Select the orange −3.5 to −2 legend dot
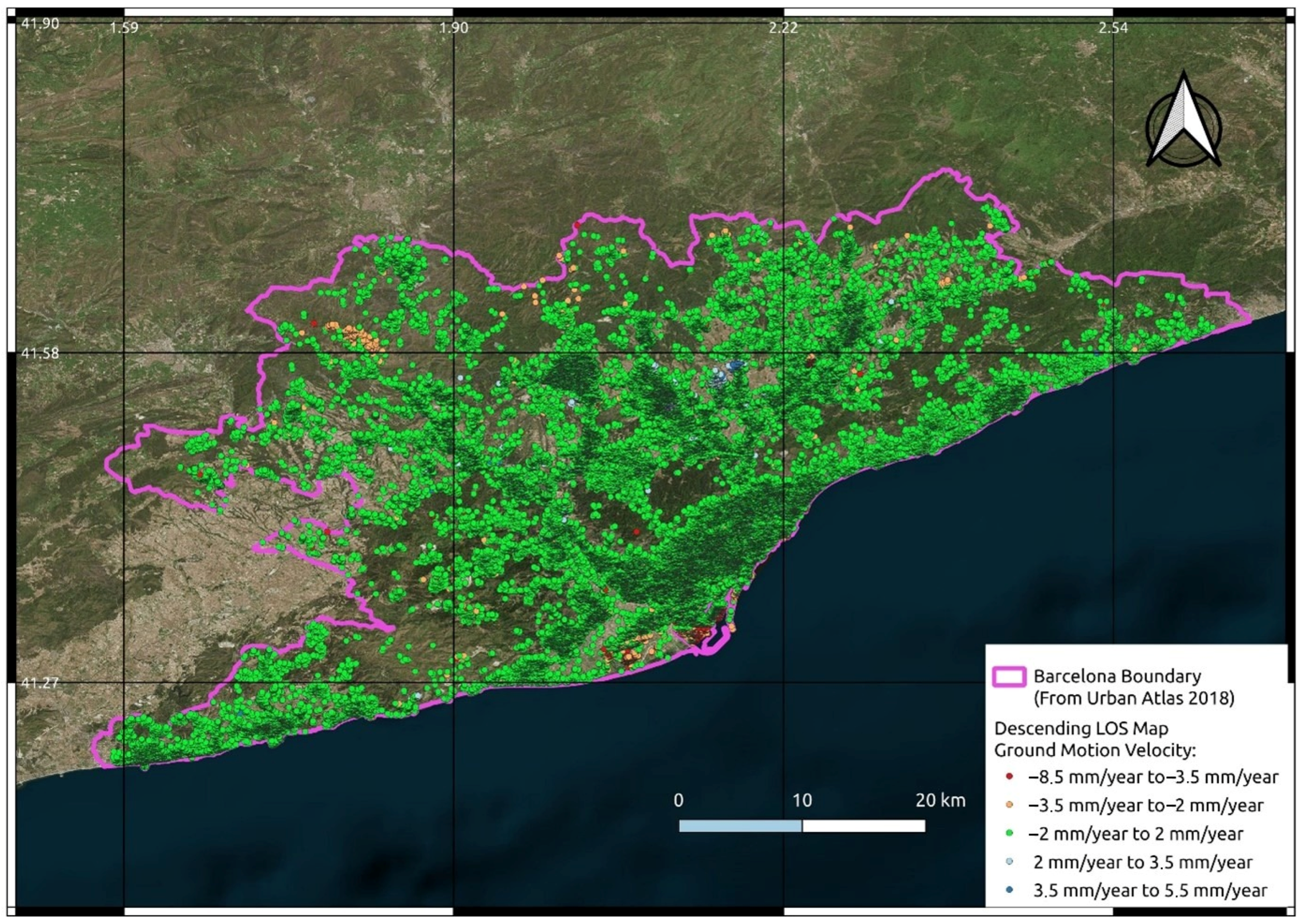Image resolution: width=1301 pixels, height=924 pixels. coord(1010,805)
